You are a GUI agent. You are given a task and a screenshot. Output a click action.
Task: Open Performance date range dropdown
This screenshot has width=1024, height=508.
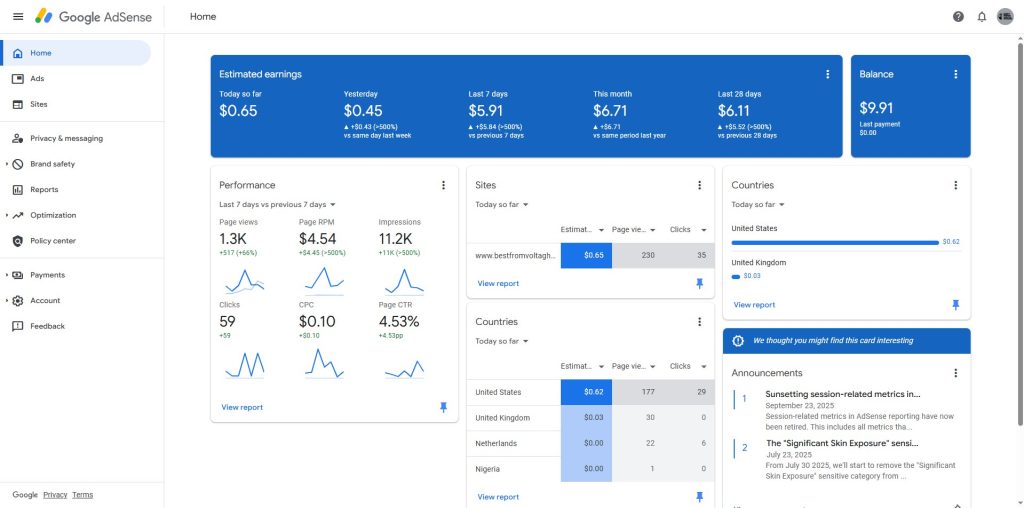click(277, 204)
